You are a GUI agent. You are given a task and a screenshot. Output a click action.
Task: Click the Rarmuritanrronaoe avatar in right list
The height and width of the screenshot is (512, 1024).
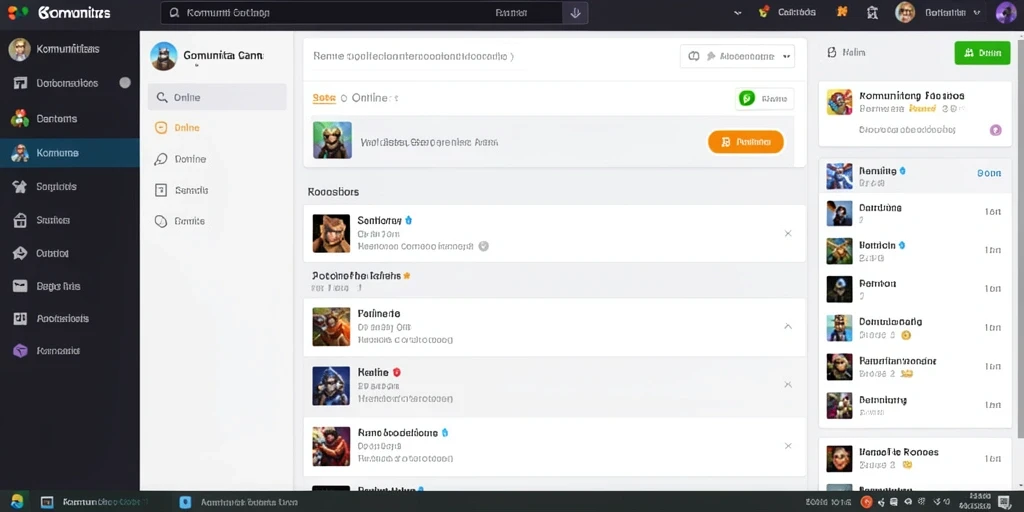pyautogui.click(x=839, y=366)
